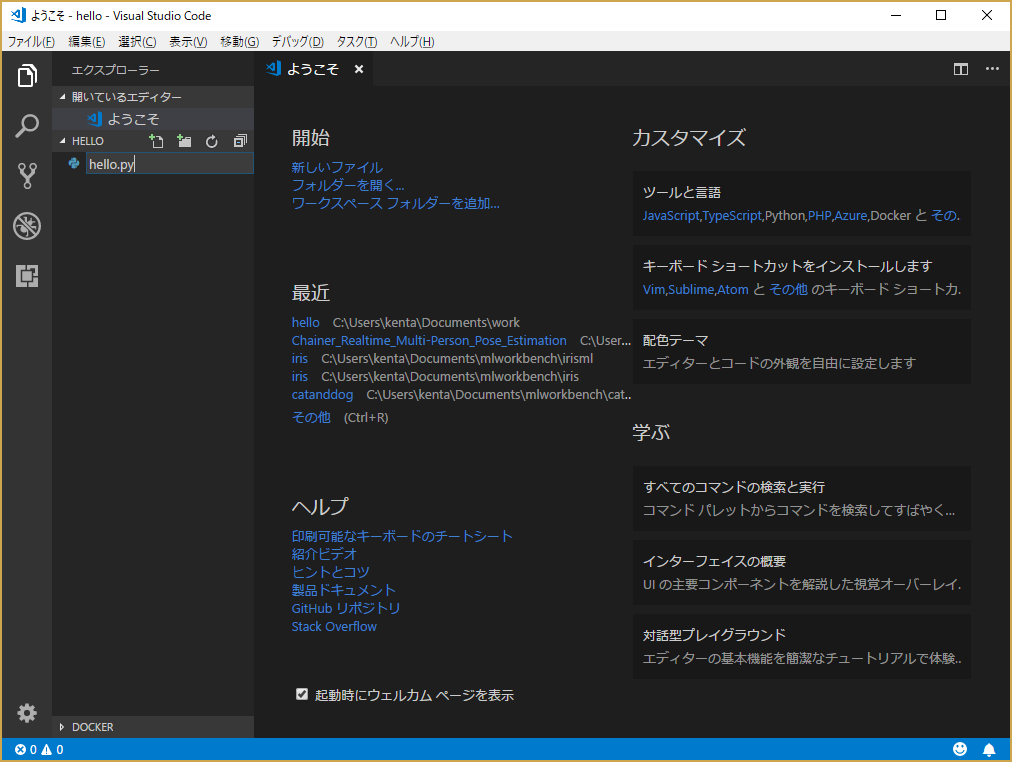The width and height of the screenshot is (1012, 762).
Task: Open the ファイル(F) menu
Action: point(31,42)
